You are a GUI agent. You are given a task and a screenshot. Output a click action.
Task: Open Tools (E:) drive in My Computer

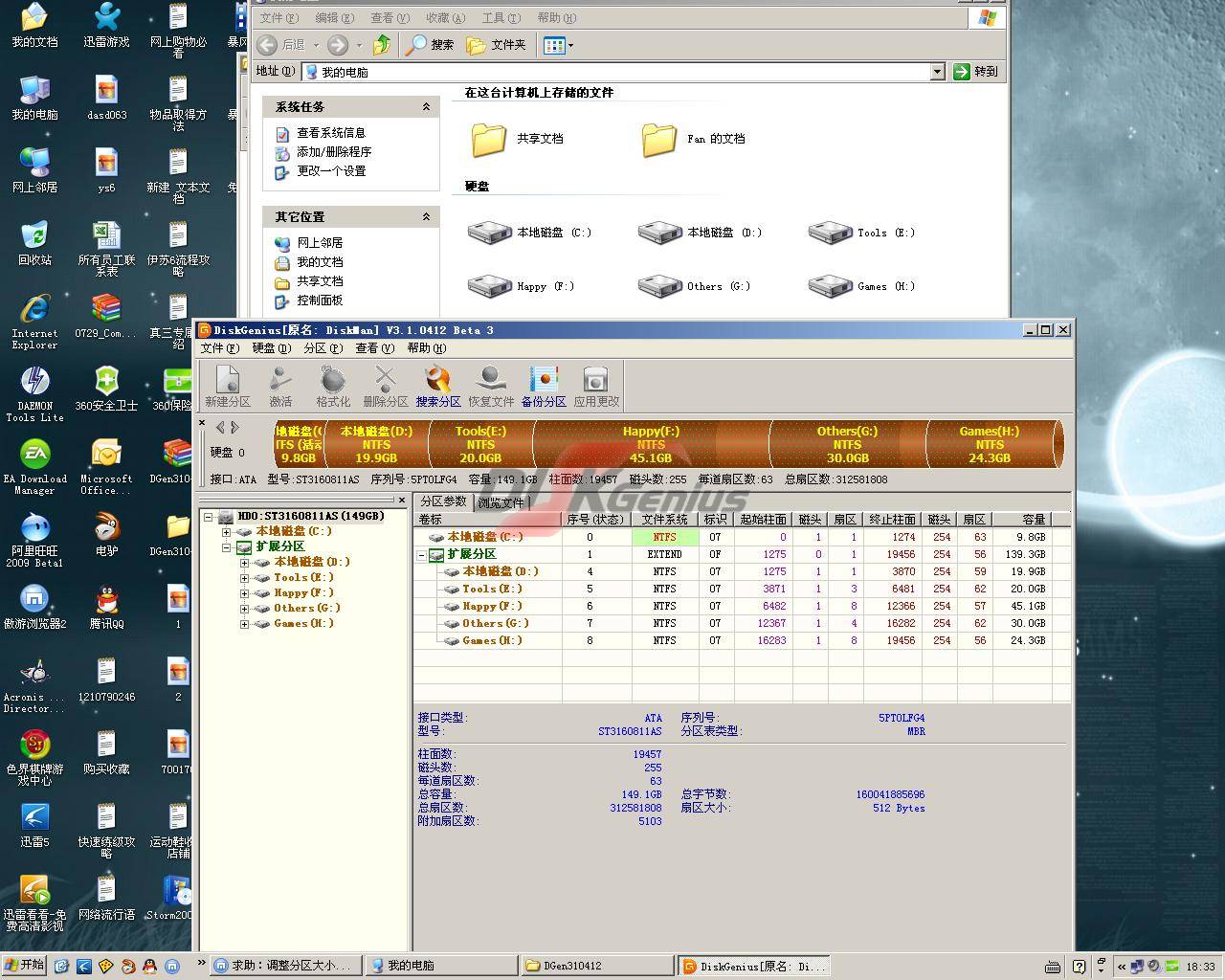[x=861, y=233]
